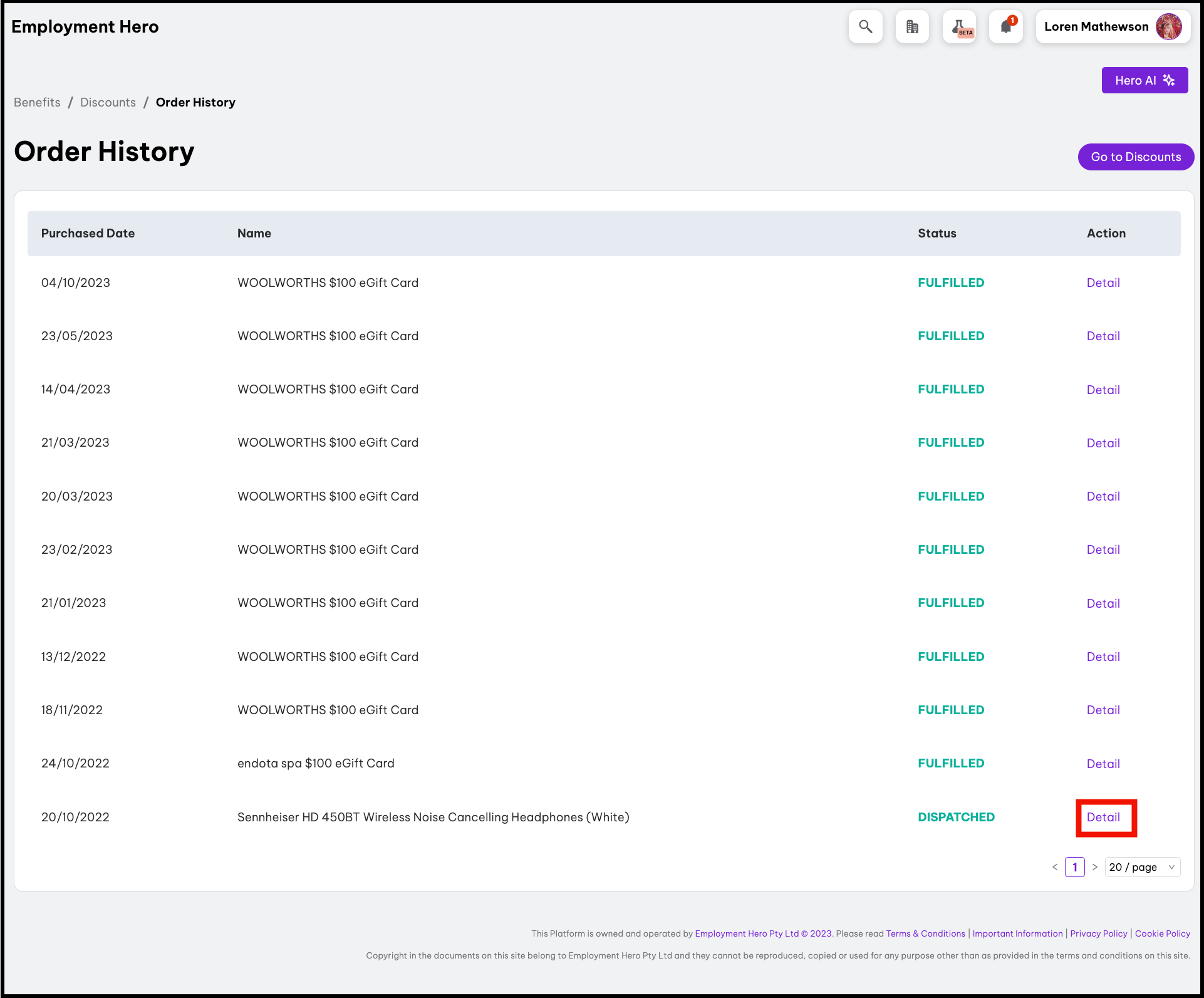Expand the 20 / page size dropdown
The height and width of the screenshot is (998, 1204).
click(1143, 867)
